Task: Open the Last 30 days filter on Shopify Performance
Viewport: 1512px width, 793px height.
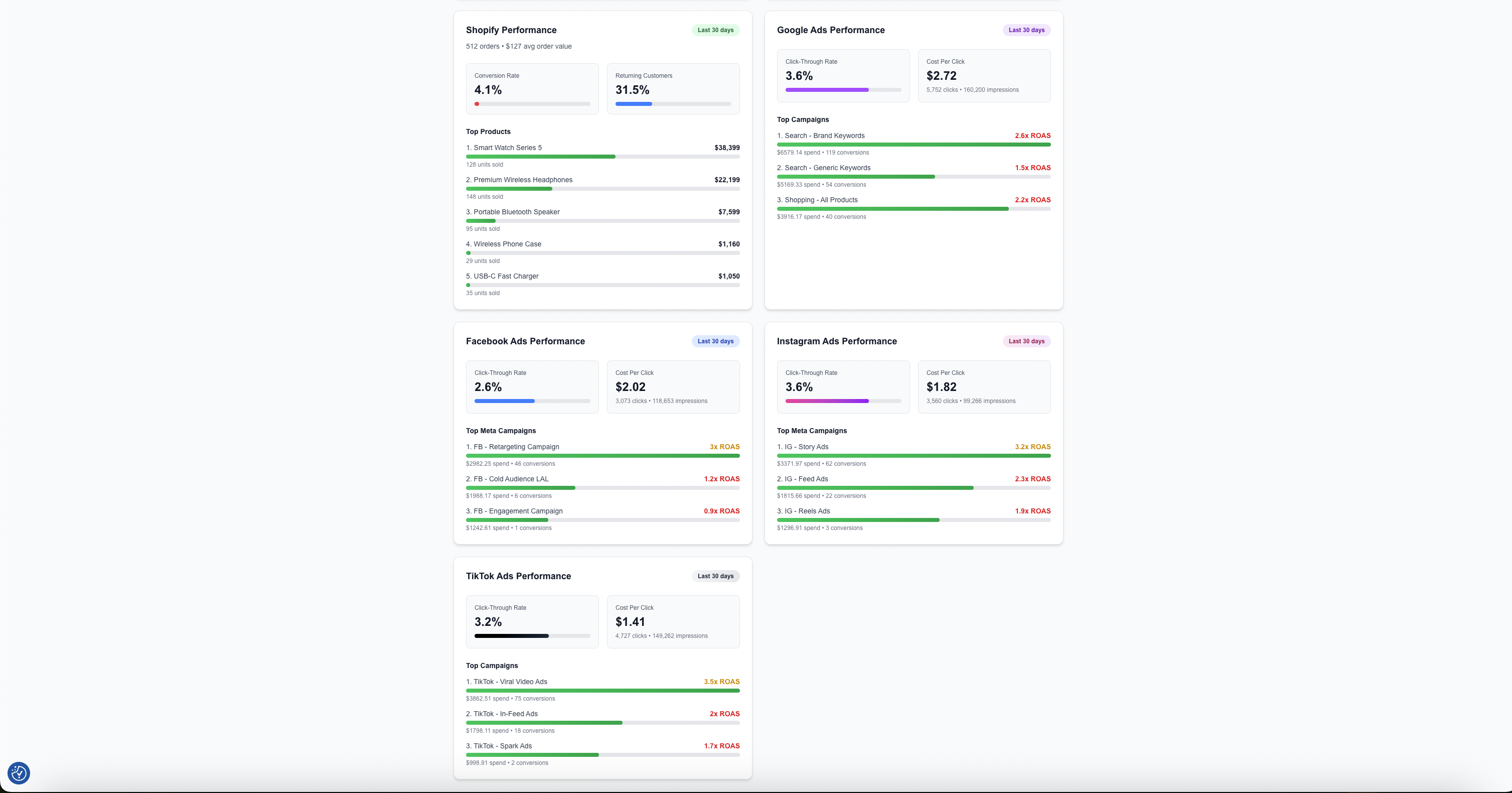Action: pos(715,30)
